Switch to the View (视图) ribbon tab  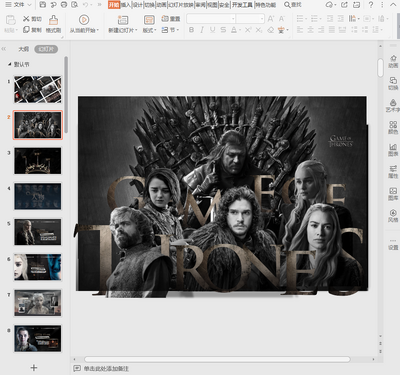pyautogui.click(x=212, y=5)
